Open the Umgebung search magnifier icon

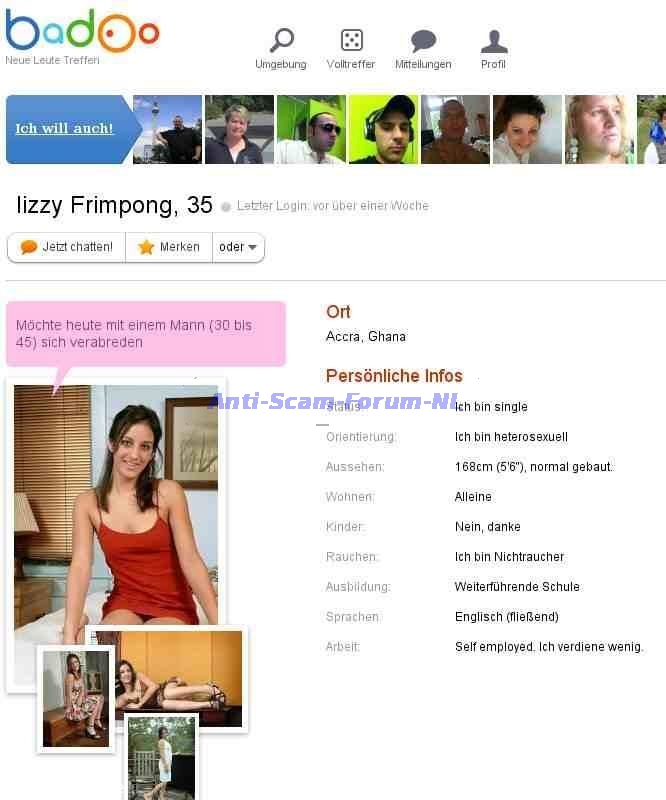[x=281, y=40]
